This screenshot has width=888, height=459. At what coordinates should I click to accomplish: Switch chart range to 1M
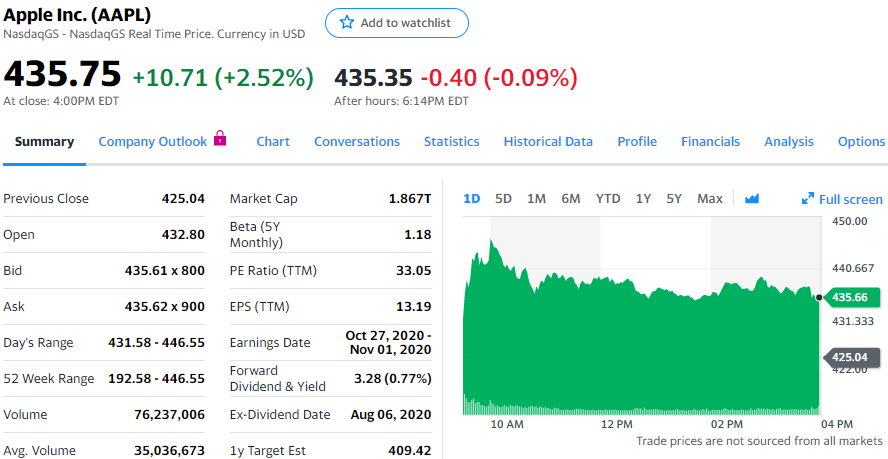[536, 198]
